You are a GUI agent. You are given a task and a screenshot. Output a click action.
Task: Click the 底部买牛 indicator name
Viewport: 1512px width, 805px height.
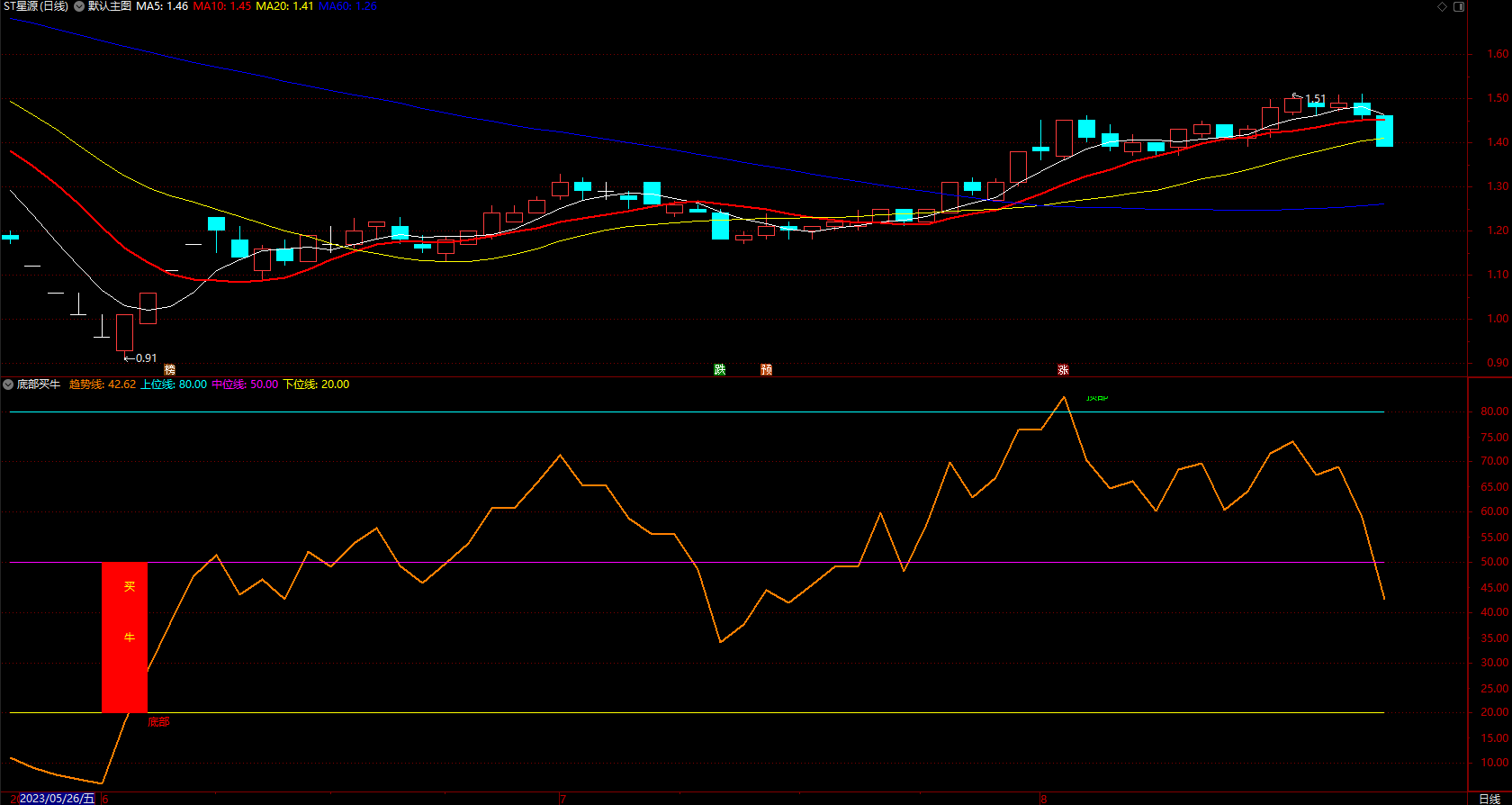pyautogui.click(x=39, y=384)
